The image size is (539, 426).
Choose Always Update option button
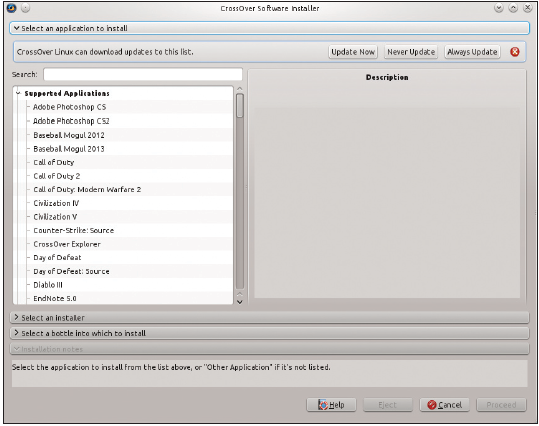click(x=472, y=52)
